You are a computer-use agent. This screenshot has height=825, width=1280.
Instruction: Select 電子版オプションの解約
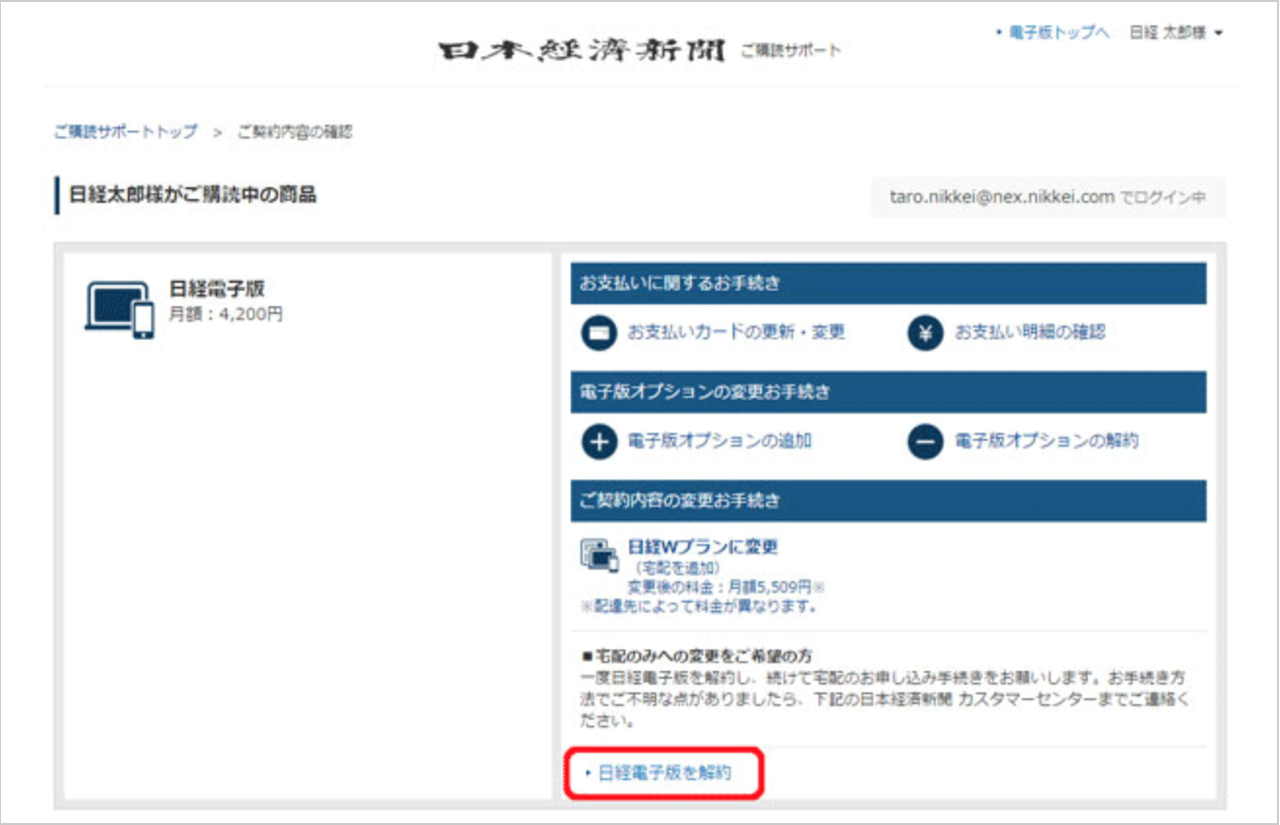1046,440
